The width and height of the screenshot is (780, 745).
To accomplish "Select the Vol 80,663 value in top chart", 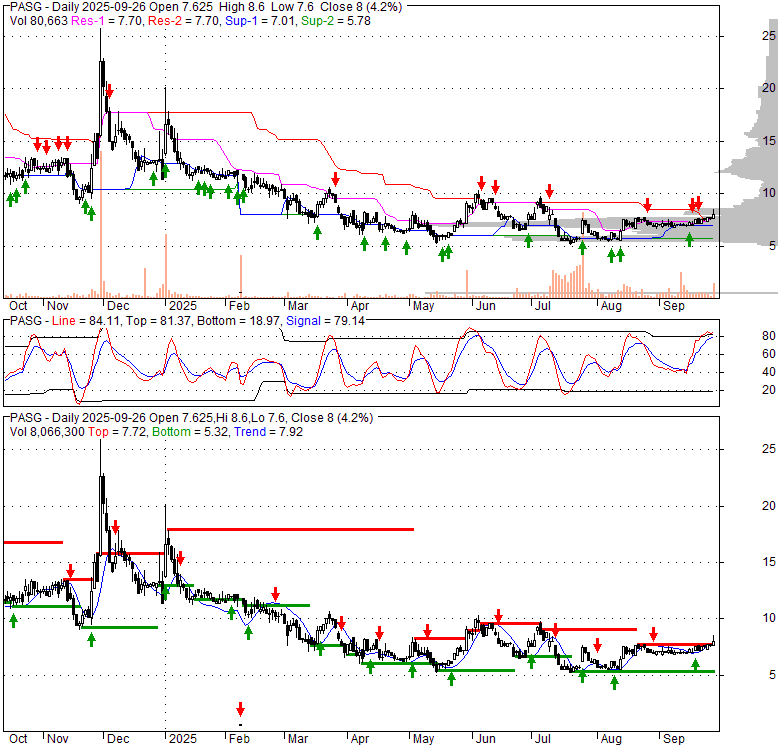I will point(39,21).
